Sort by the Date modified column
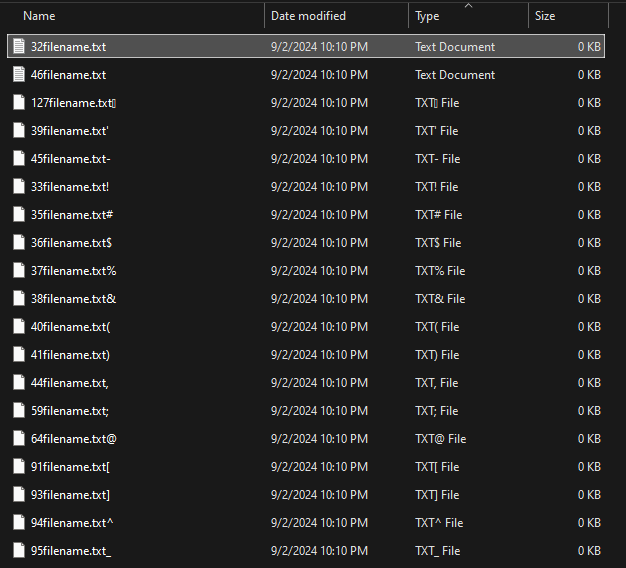Image resolution: width=626 pixels, height=568 pixels. coord(308,16)
